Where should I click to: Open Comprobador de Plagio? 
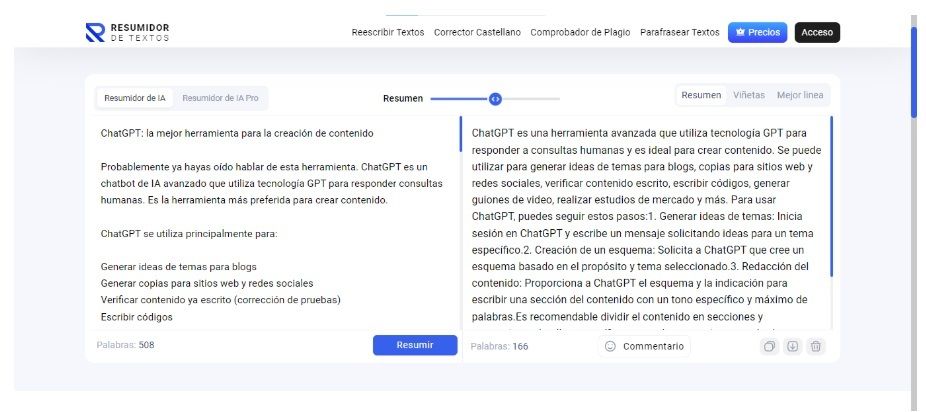(x=580, y=32)
